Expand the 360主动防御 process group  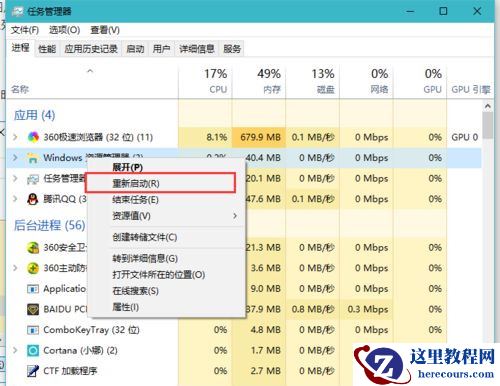pyautogui.click(x=15, y=268)
